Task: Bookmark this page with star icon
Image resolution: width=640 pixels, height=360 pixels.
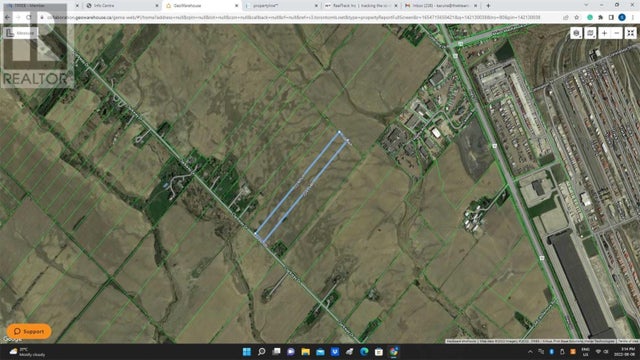Action: tap(576, 18)
